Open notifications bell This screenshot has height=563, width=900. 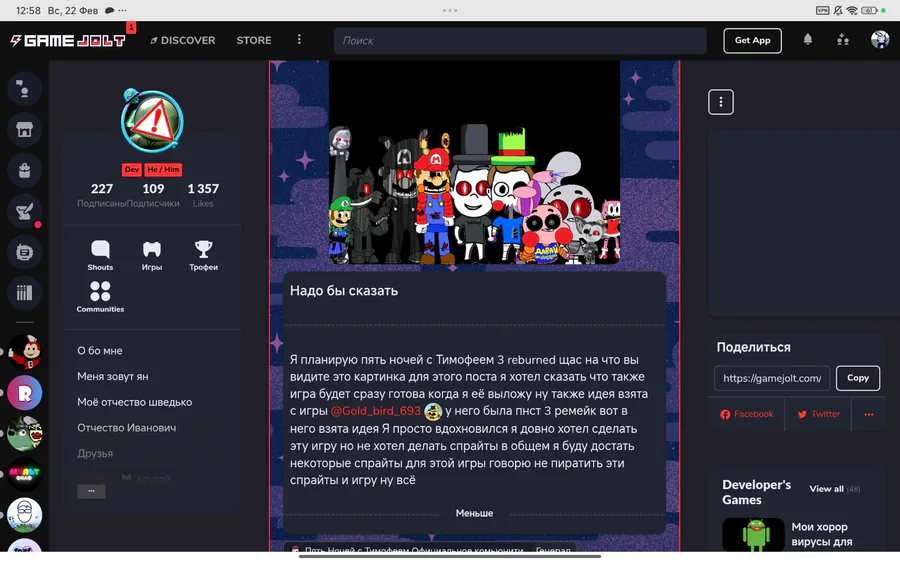[x=808, y=40]
